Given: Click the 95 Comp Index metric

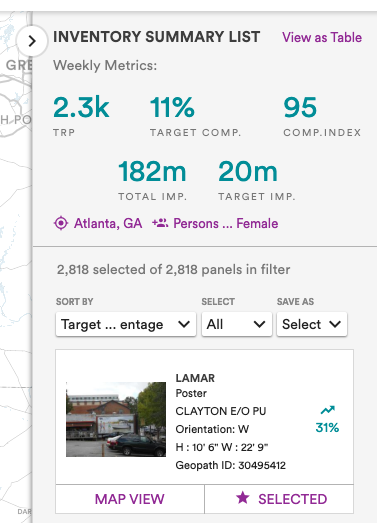Looking at the screenshot, I should tap(322, 116).
